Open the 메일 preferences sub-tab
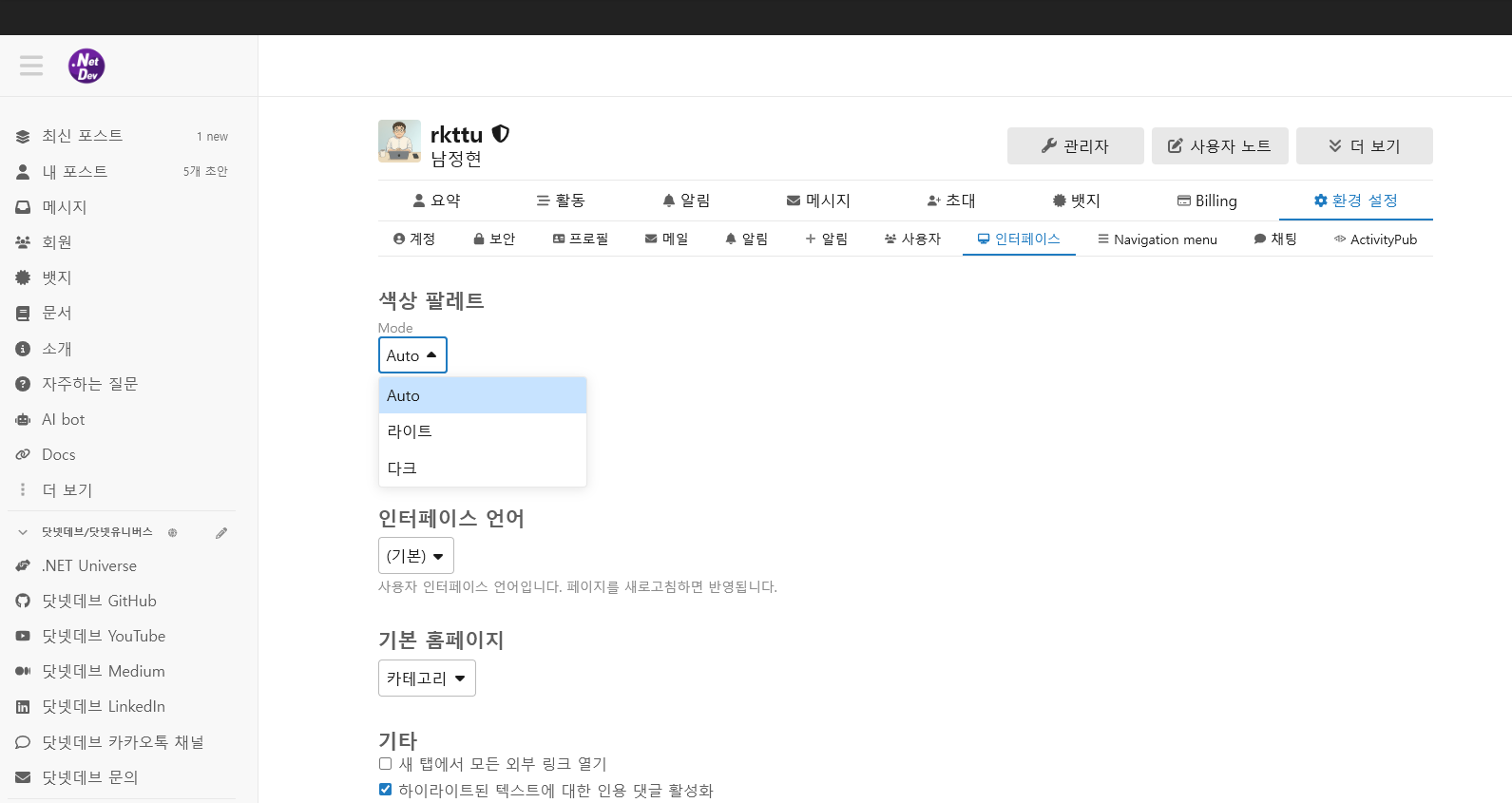1512x803 pixels. click(667, 239)
